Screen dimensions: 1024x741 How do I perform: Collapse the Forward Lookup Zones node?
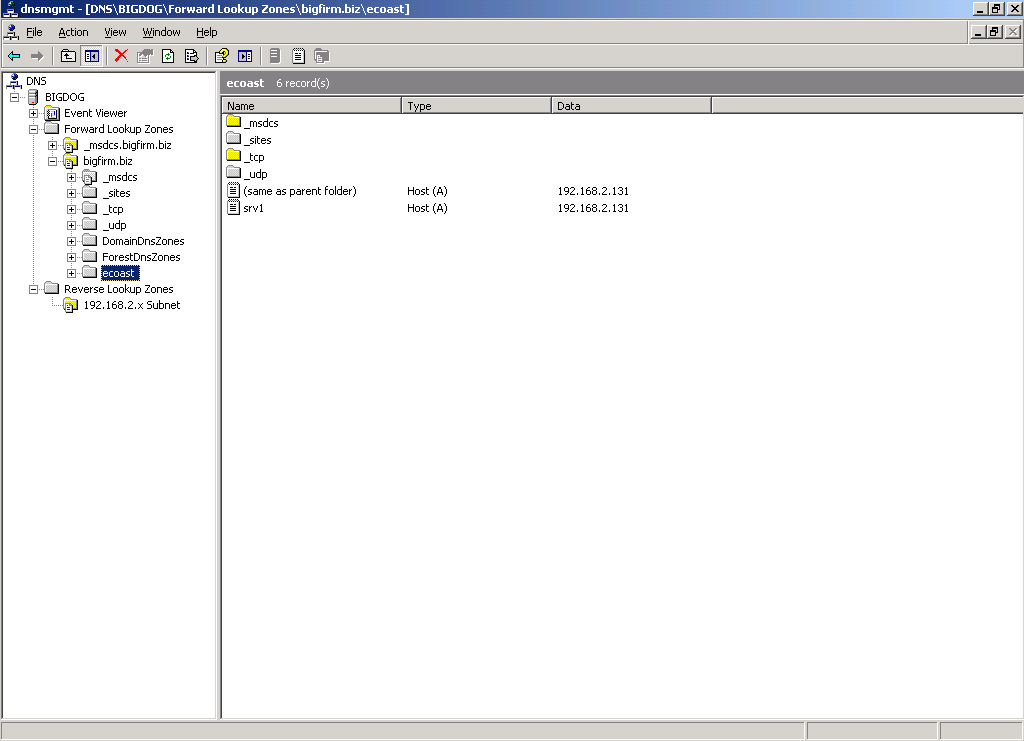pyautogui.click(x=33, y=129)
